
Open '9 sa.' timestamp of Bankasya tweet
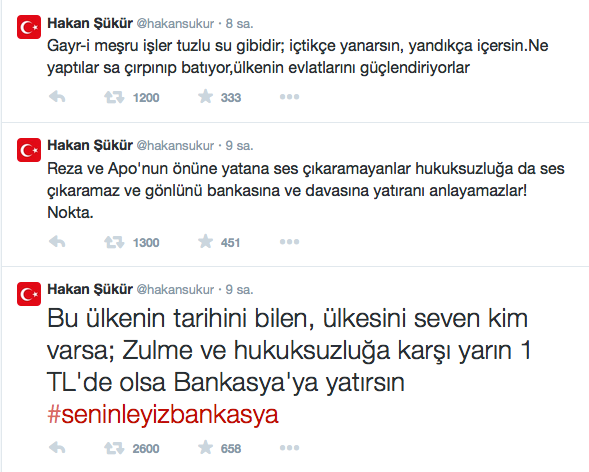[239, 290]
